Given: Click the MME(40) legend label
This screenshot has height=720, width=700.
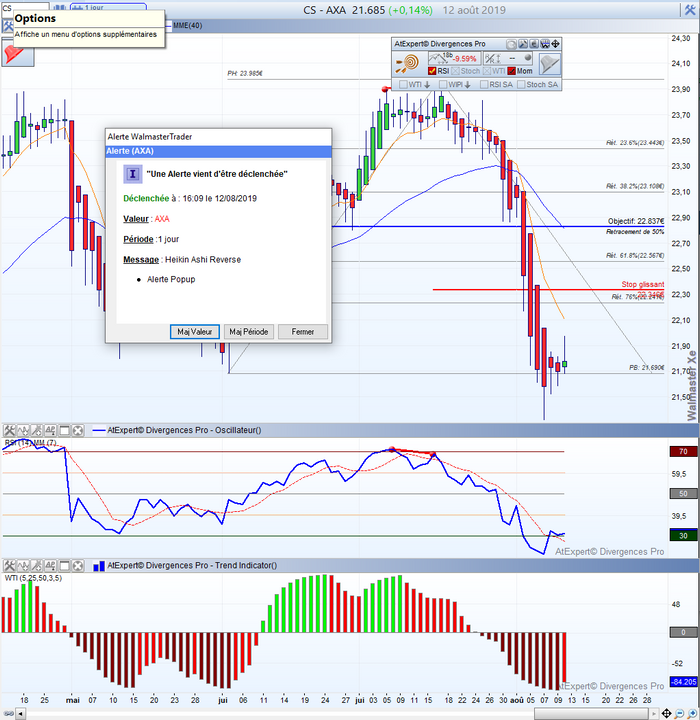Looking at the screenshot, I should pos(187,26).
